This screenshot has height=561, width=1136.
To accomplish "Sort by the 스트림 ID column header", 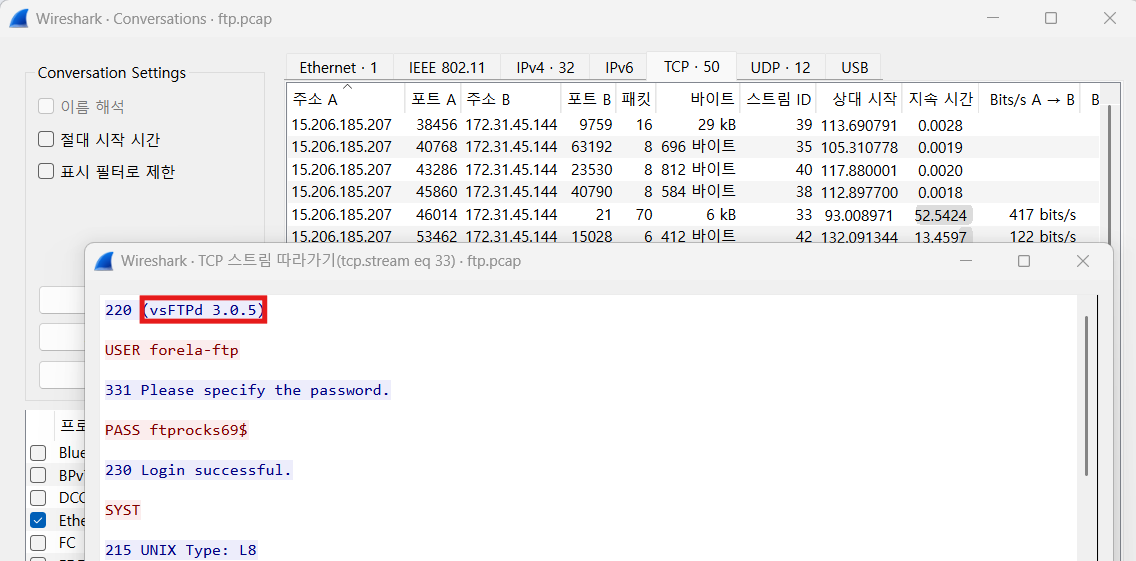I will click(x=778, y=99).
